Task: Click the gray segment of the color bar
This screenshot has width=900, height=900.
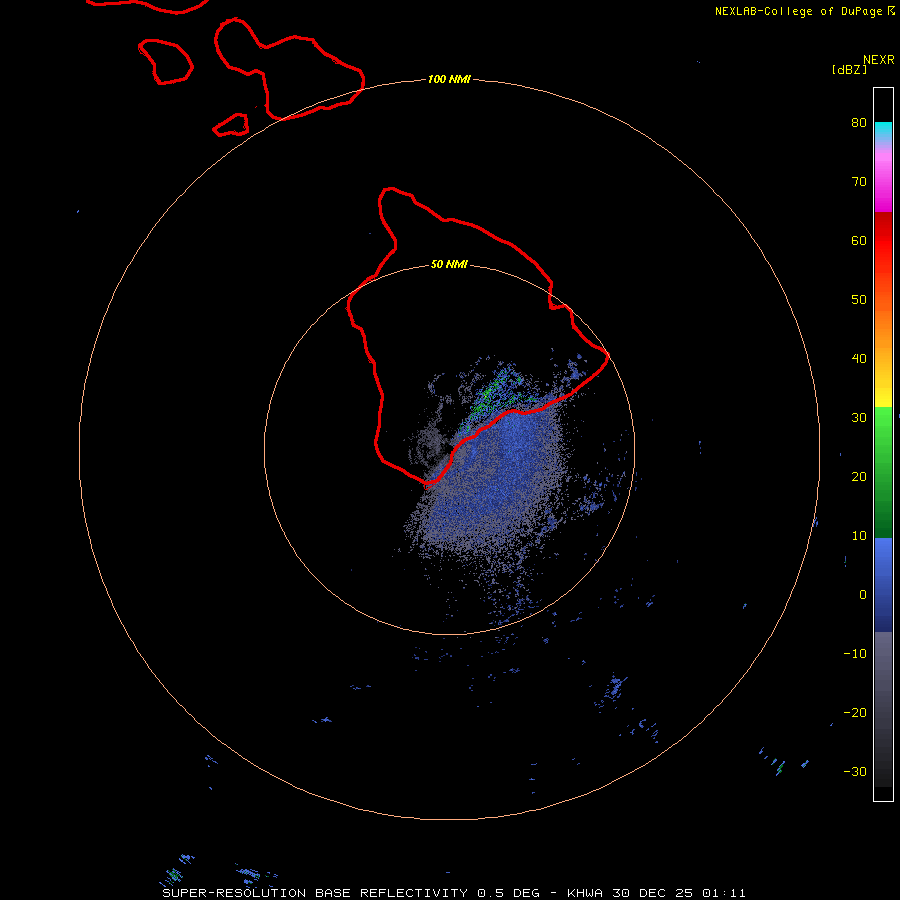Action: tap(883, 709)
